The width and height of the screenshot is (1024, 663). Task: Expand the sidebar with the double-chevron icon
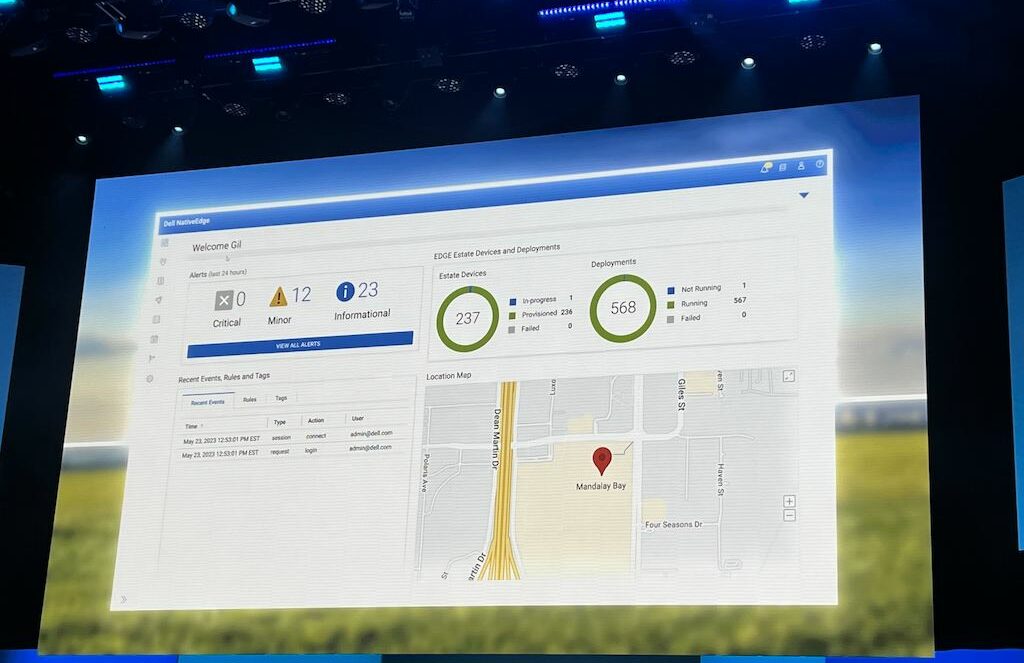(123, 599)
